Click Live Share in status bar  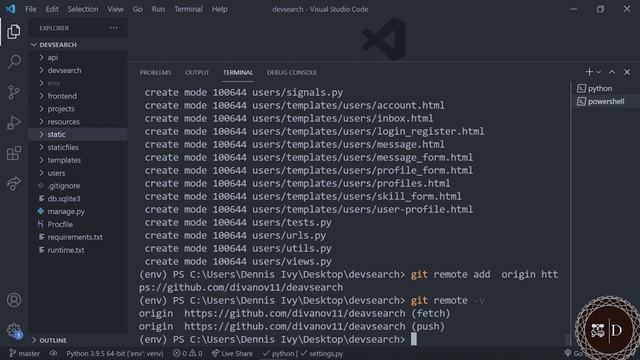232,353
